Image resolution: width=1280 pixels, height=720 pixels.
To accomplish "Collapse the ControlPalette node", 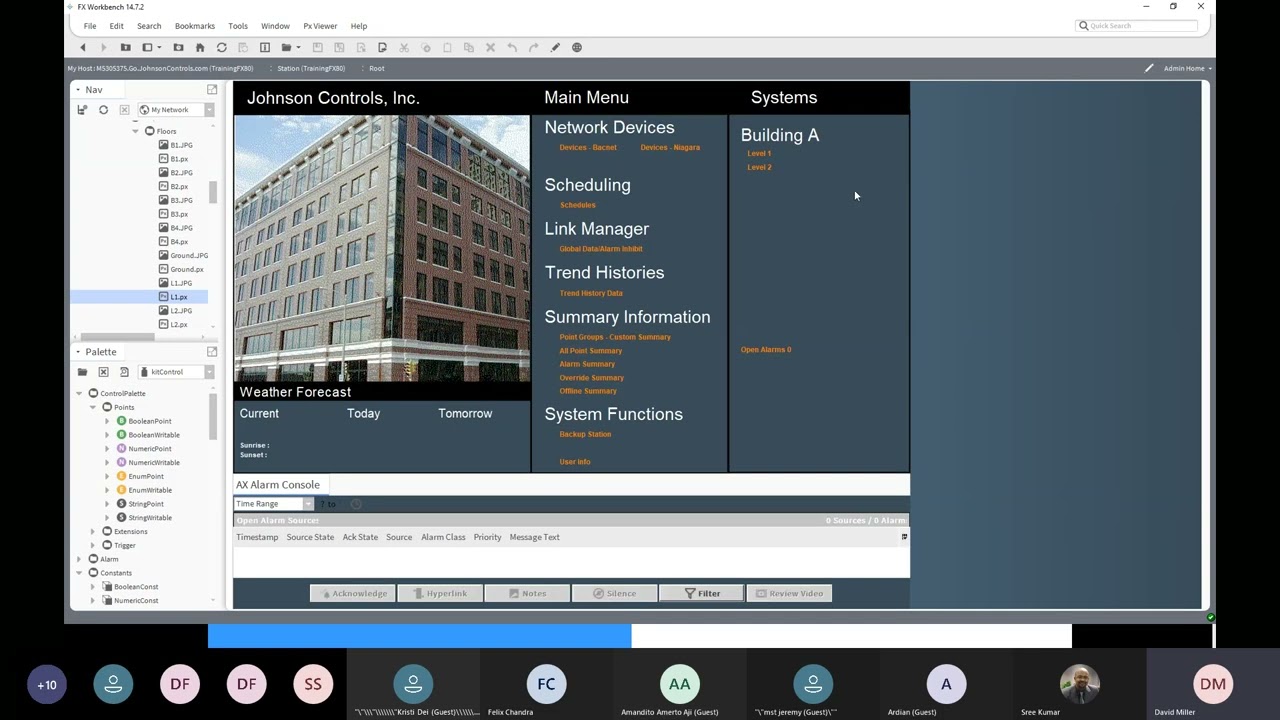I will [80, 393].
